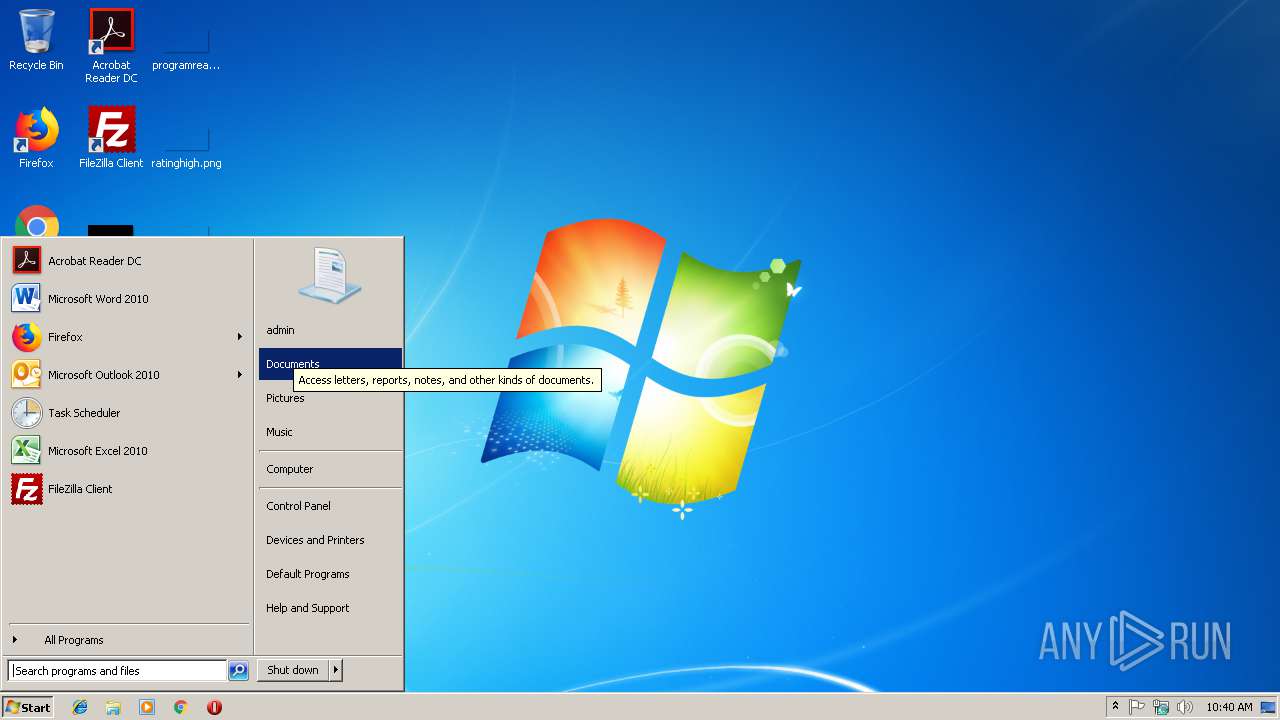Launch Microsoft Excel 2010 from Start menu
This screenshot has width=1280, height=720.
coord(127,451)
